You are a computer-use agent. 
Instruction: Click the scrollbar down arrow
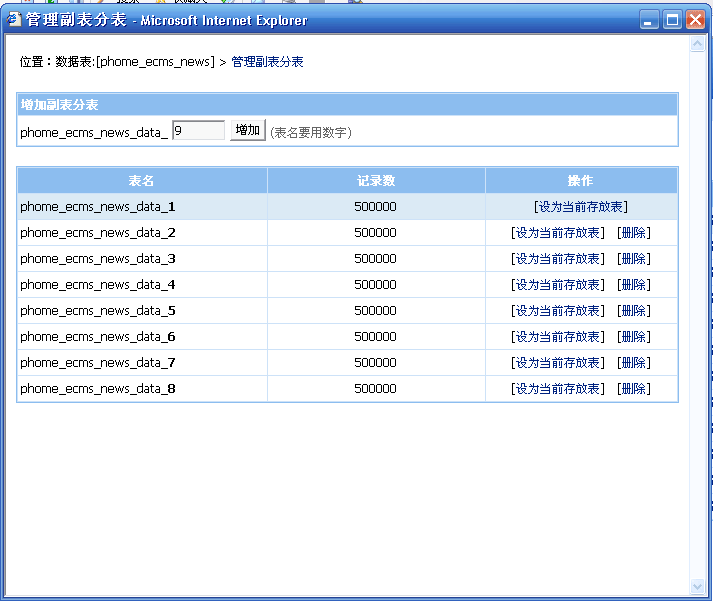(x=698, y=586)
